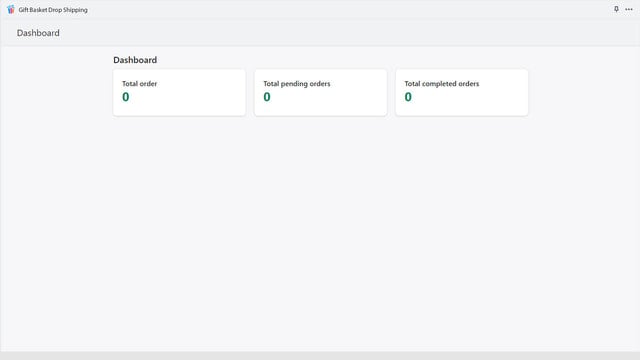The width and height of the screenshot is (640, 360).
Task: Open the three-dots more options menu
Action: [x=629, y=9]
